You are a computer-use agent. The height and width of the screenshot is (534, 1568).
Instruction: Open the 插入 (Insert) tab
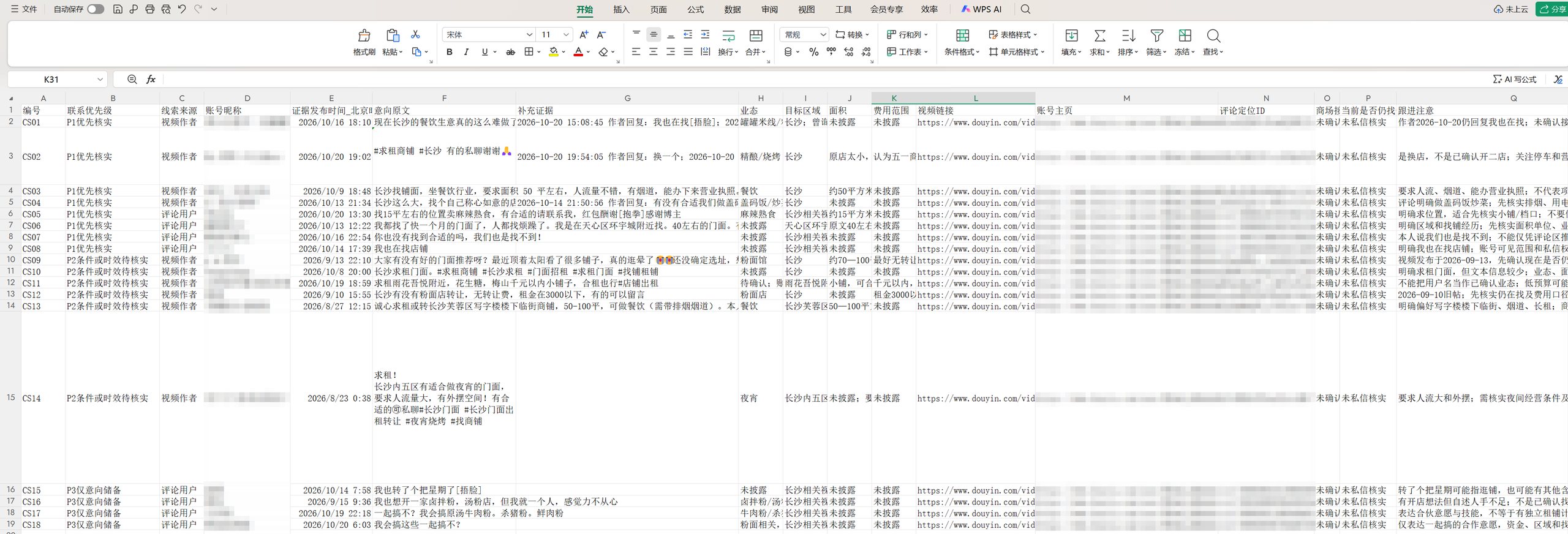621,9
